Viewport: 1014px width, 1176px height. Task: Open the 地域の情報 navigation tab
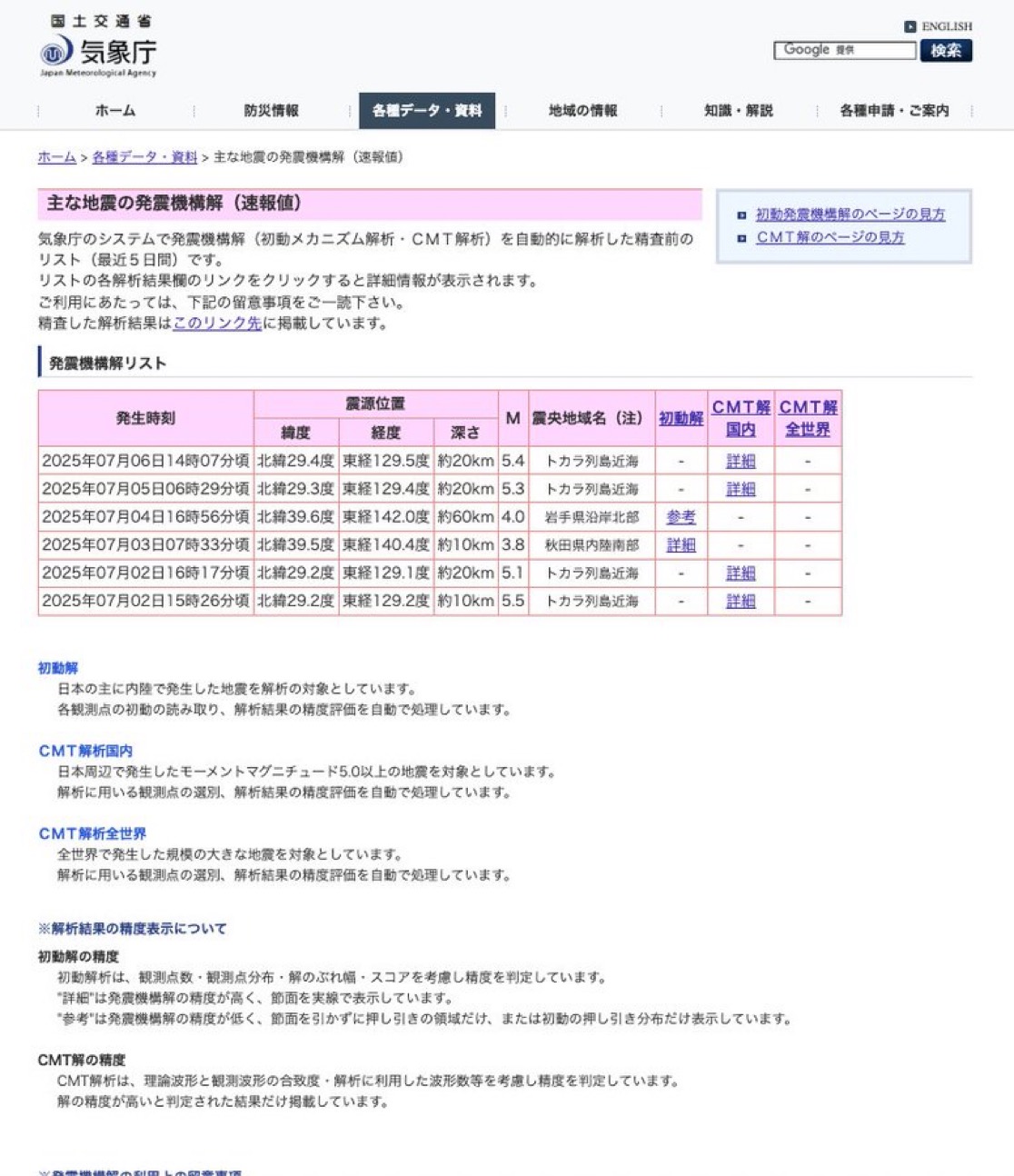(x=582, y=111)
